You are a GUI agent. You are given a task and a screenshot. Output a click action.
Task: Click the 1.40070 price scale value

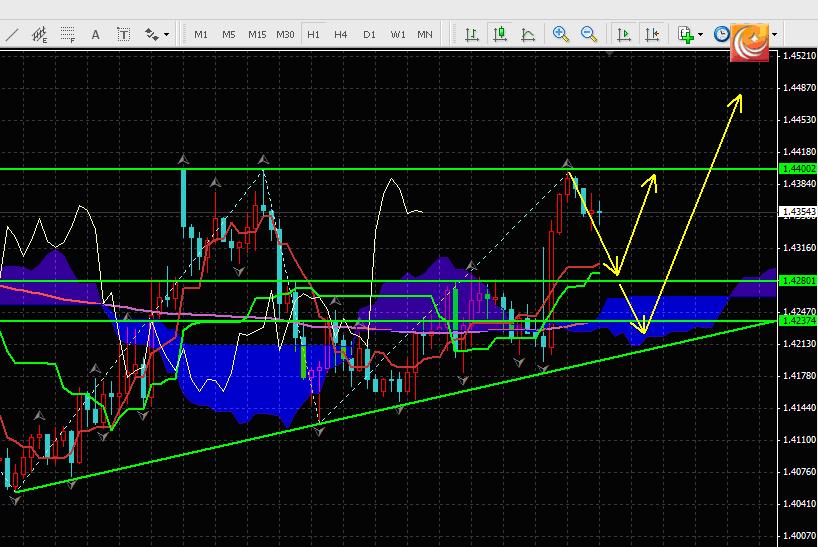799,536
